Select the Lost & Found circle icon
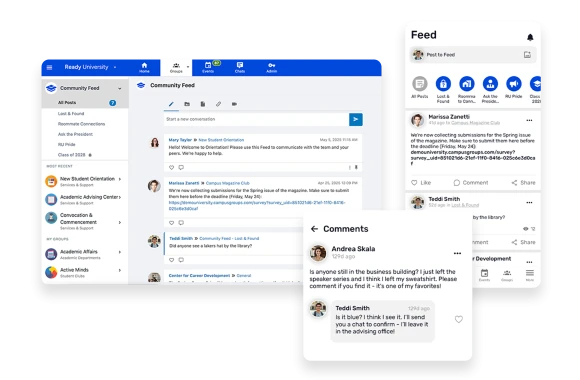 click(443, 84)
